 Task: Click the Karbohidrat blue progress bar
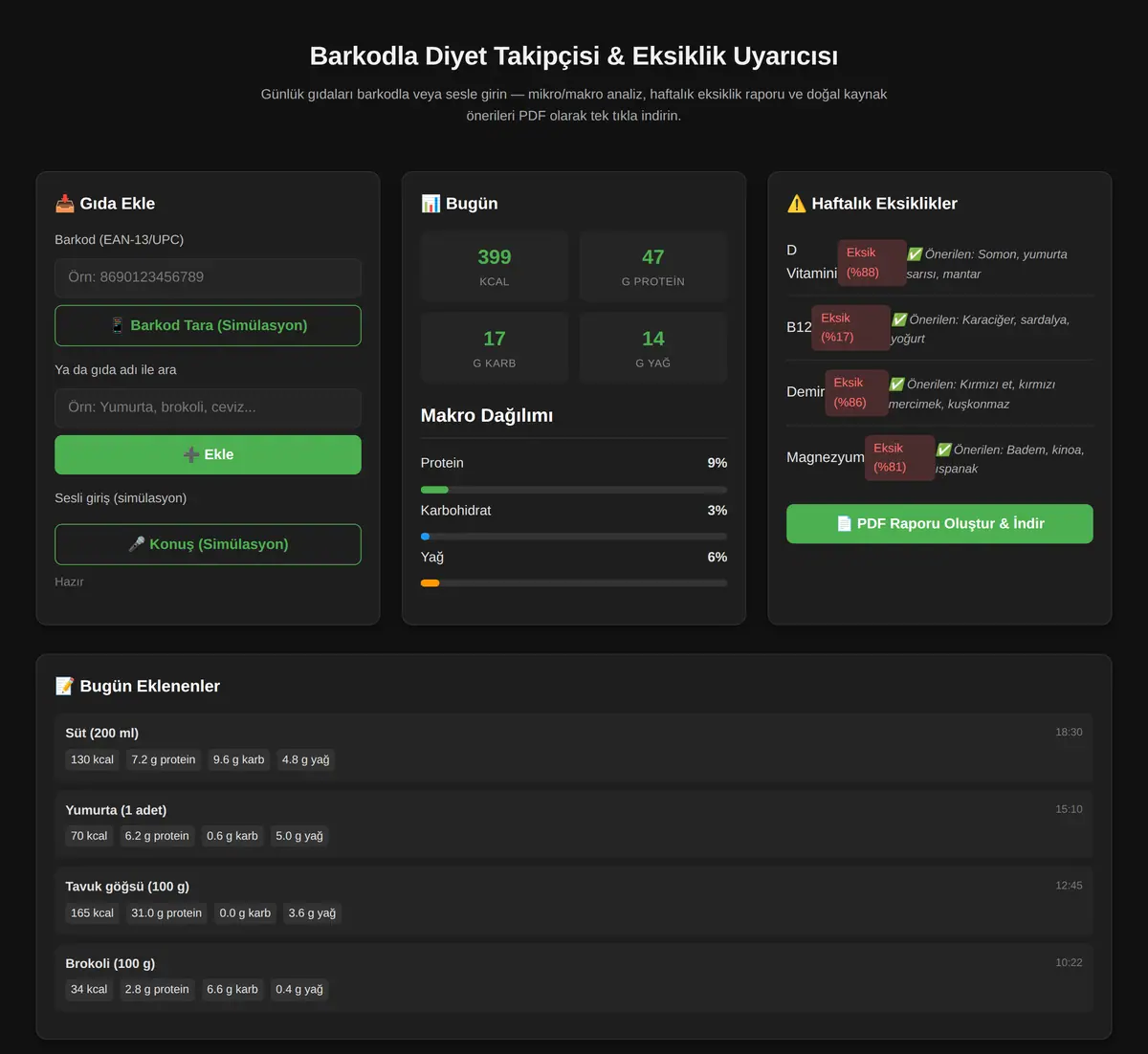(426, 537)
